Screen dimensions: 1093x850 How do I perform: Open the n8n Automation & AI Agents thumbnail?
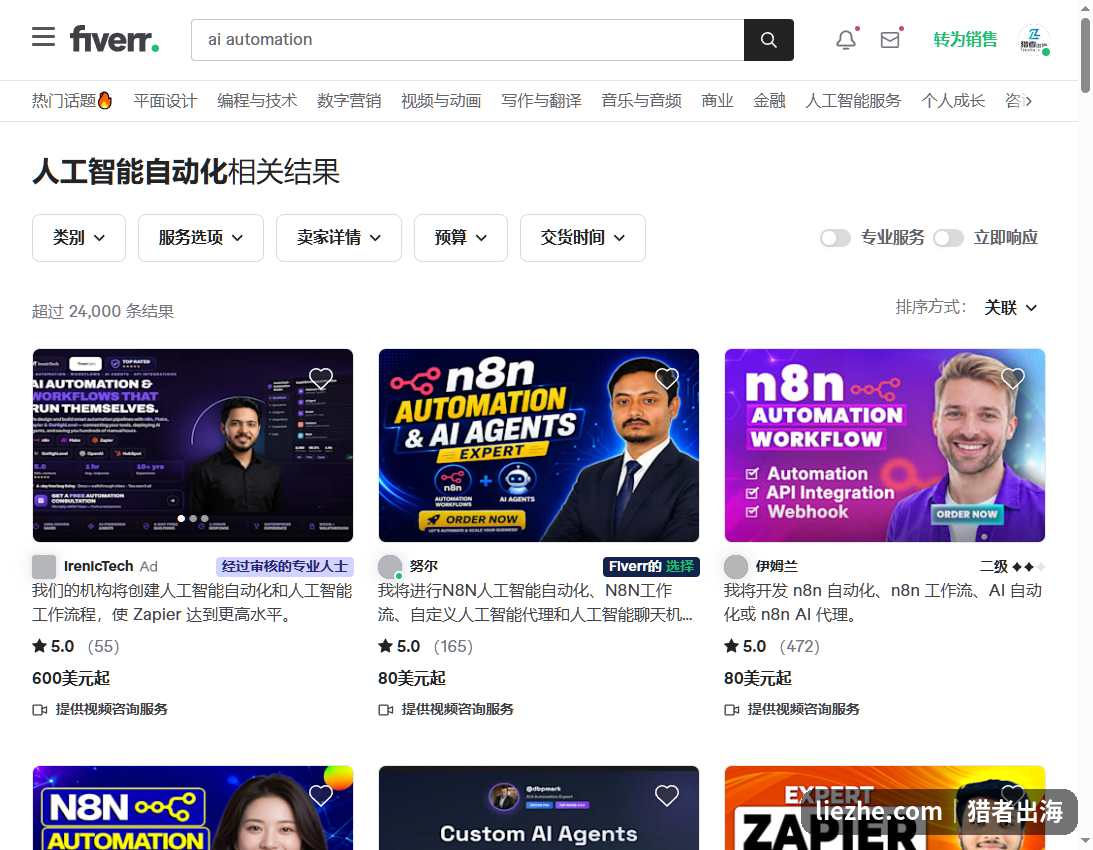pyautogui.click(x=539, y=446)
